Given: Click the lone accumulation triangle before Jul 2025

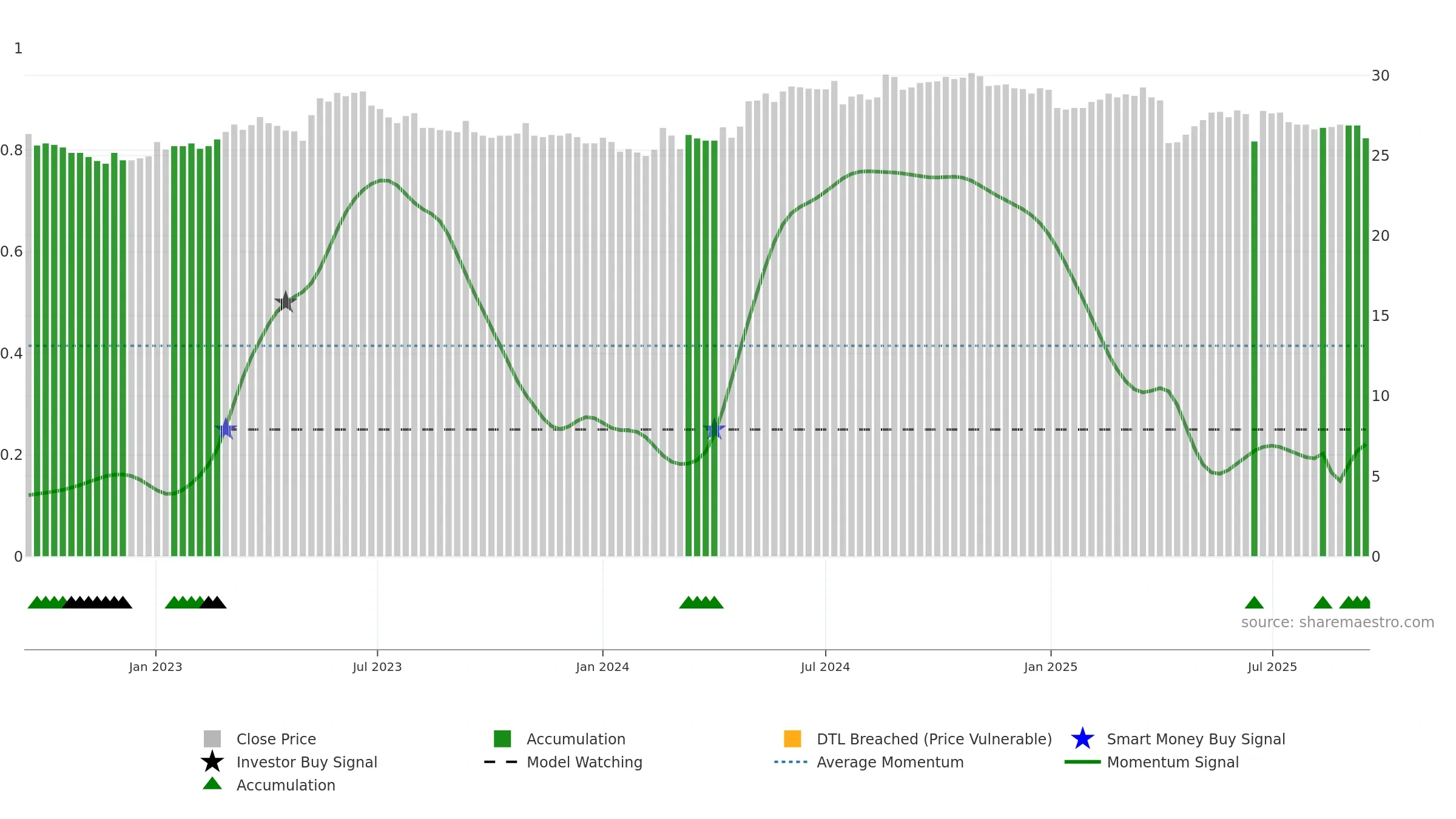Looking at the screenshot, I should pyautogui.click(x=1254, y=602).
